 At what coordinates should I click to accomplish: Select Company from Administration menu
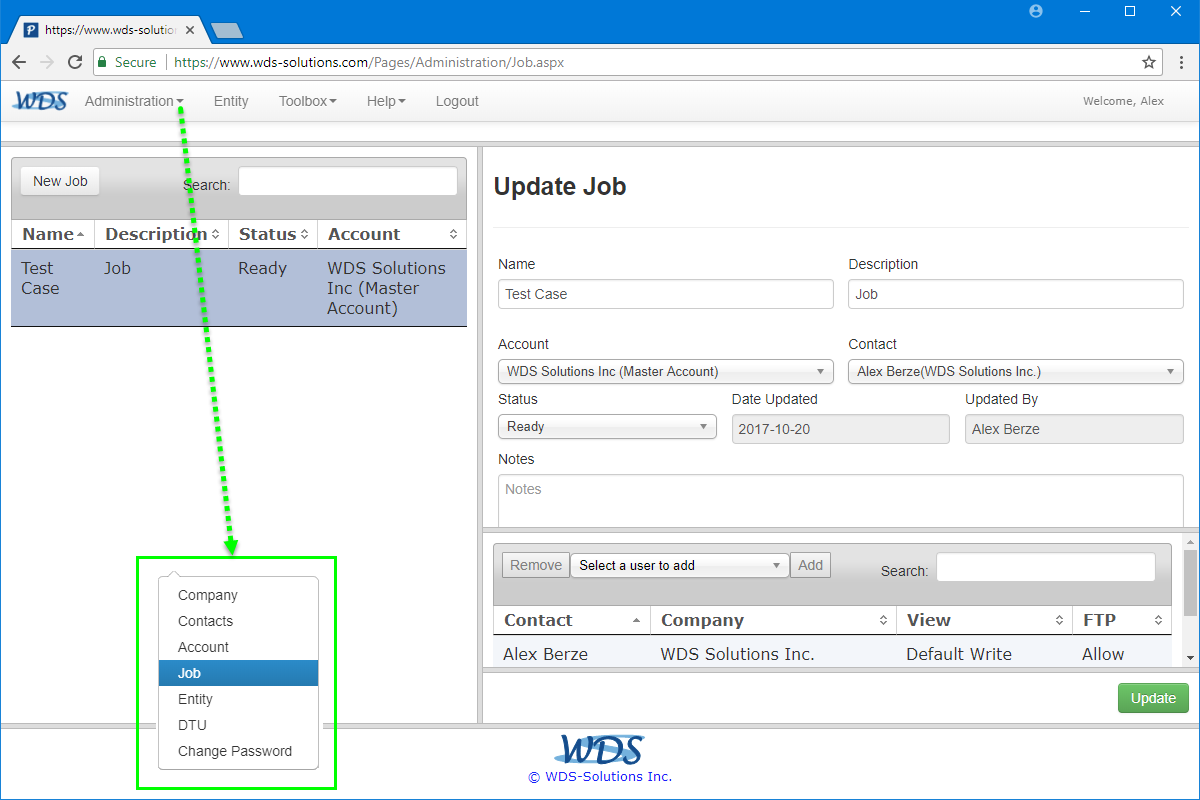[238, 595]
